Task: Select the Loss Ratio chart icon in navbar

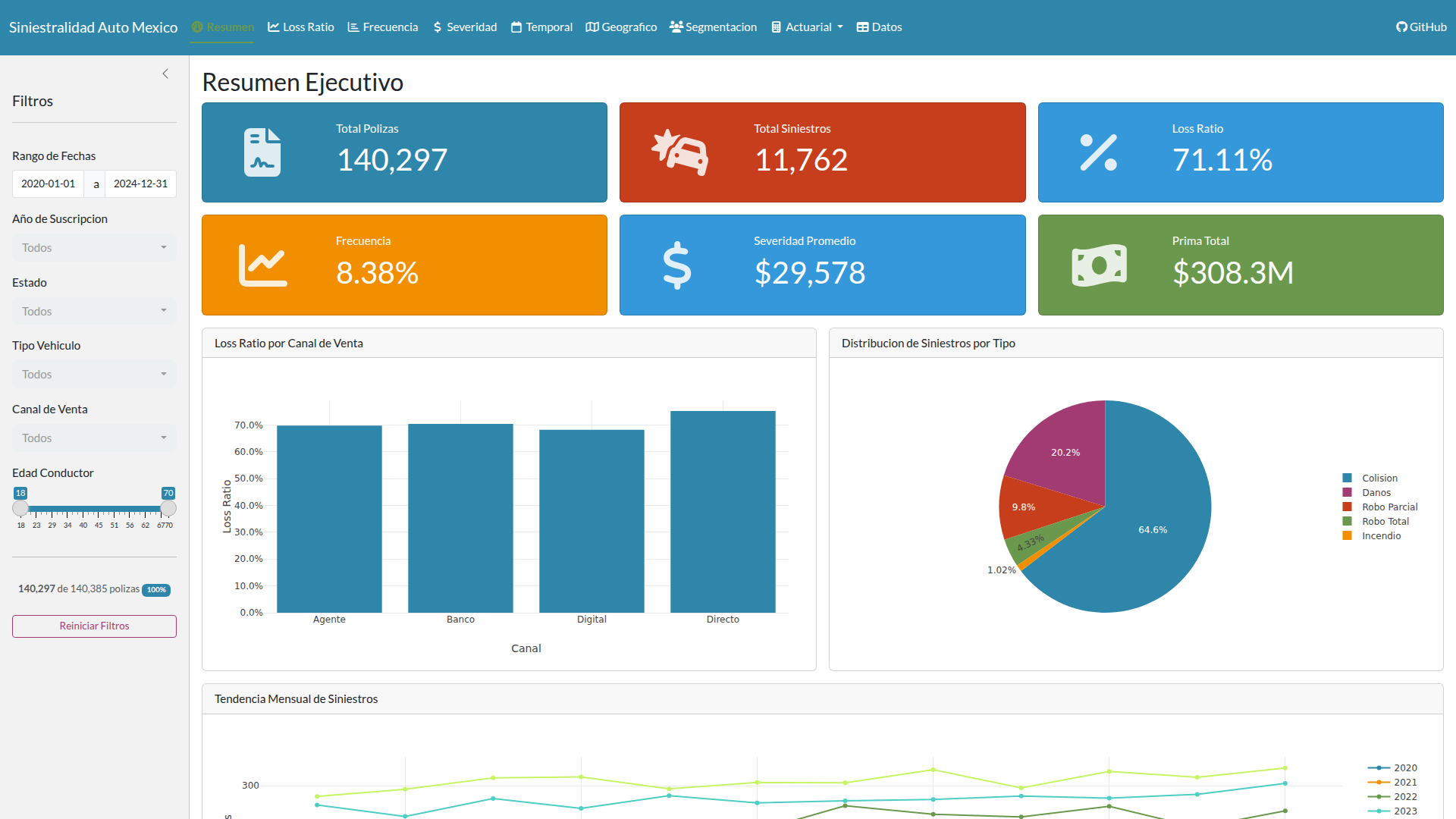Action: click(x=272, y=27)
